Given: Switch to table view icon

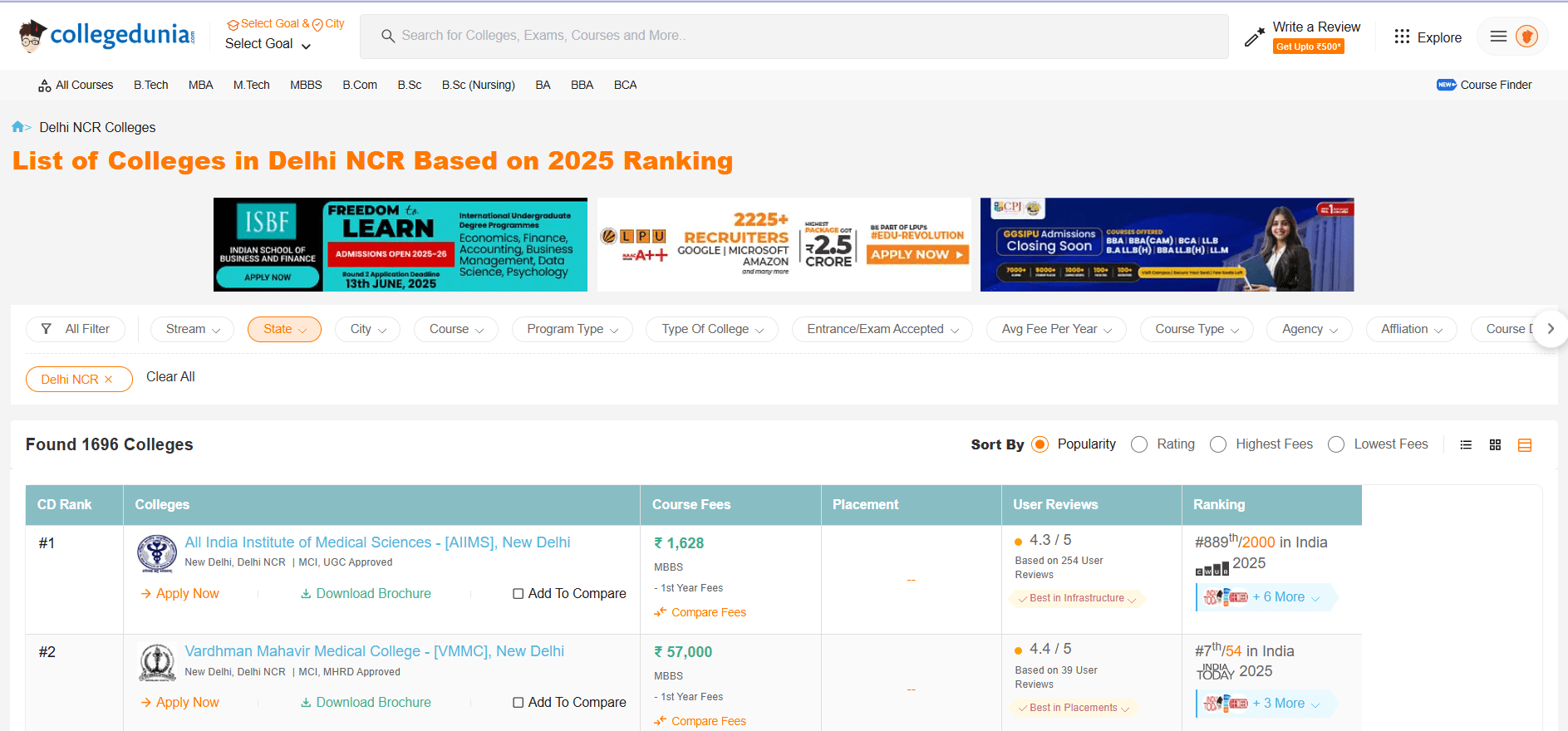Looking at the screenshot, I should (1525, 445).
